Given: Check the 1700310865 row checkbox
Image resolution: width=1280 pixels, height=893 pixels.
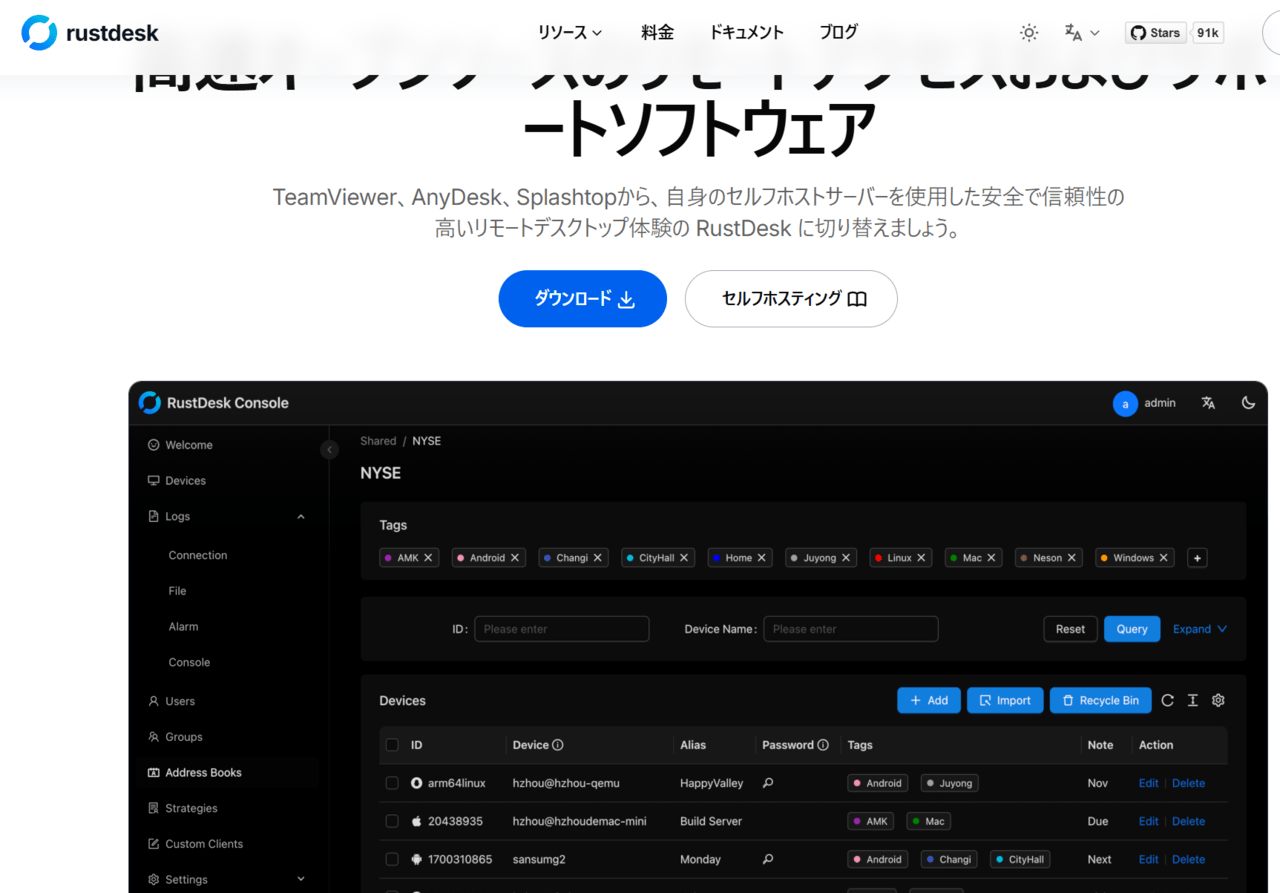Looking at the screenshot, I should (x=392, y=859).
